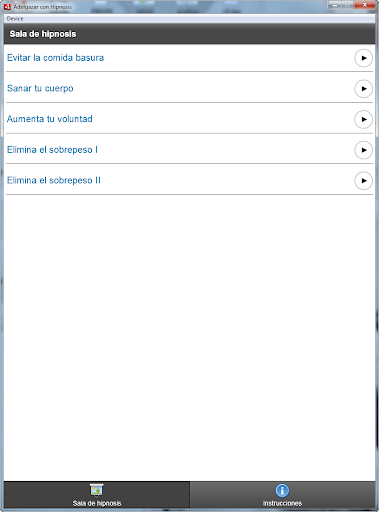The image size is (379, 512).
Task: Switch to the Sala de hipnosis tab label
Action: (x=97, y=503)
